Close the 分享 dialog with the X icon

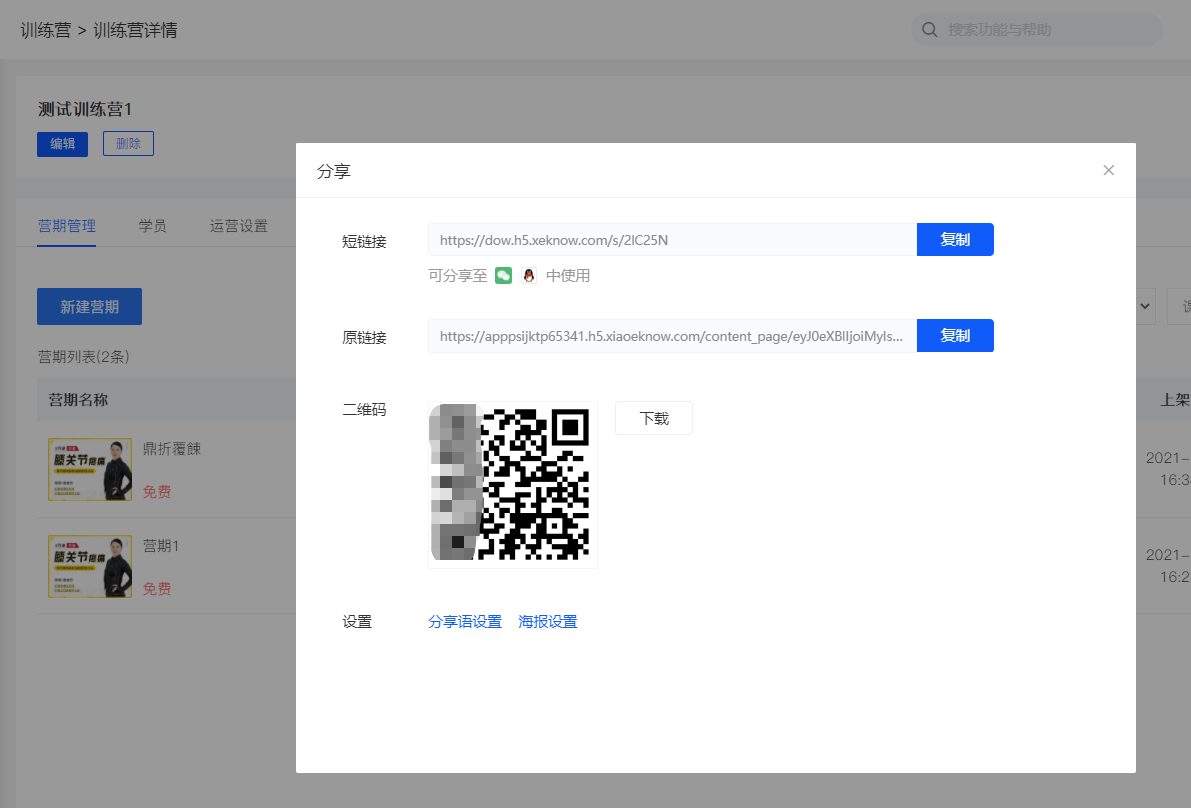coord(1108,170)
